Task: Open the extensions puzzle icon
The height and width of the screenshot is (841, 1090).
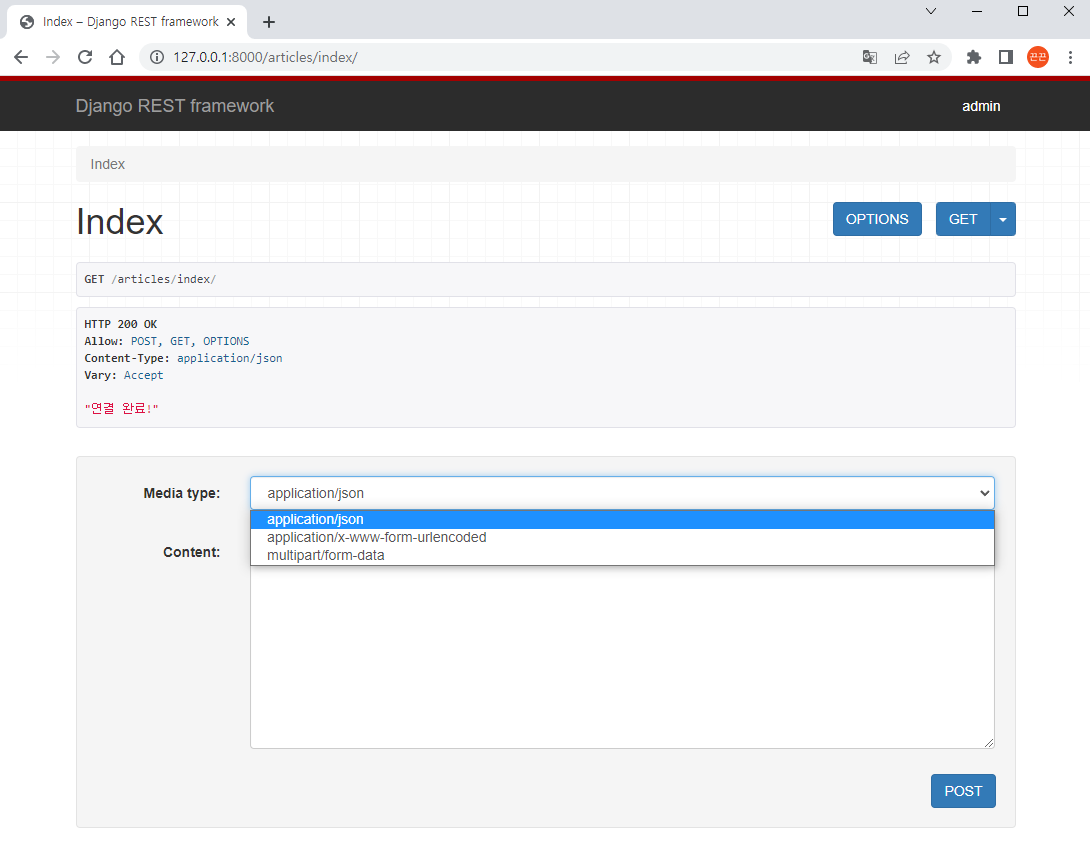Action: (973, 57)
